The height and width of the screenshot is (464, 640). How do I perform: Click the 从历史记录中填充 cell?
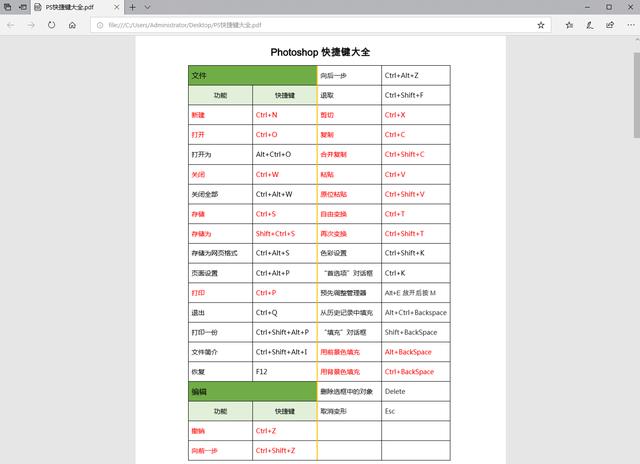point(349,313)
